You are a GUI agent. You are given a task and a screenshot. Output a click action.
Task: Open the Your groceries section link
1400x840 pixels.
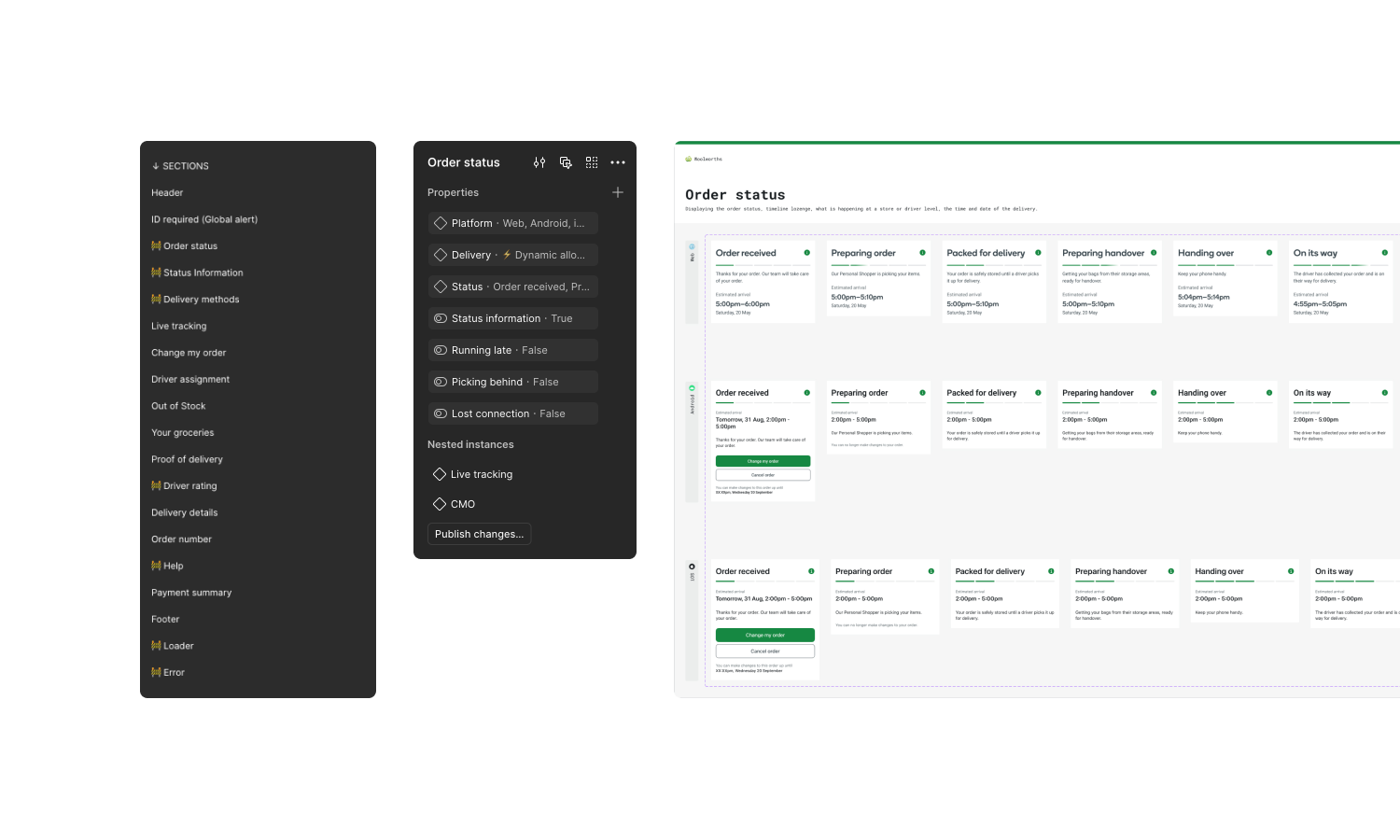(x=183, y=432)
